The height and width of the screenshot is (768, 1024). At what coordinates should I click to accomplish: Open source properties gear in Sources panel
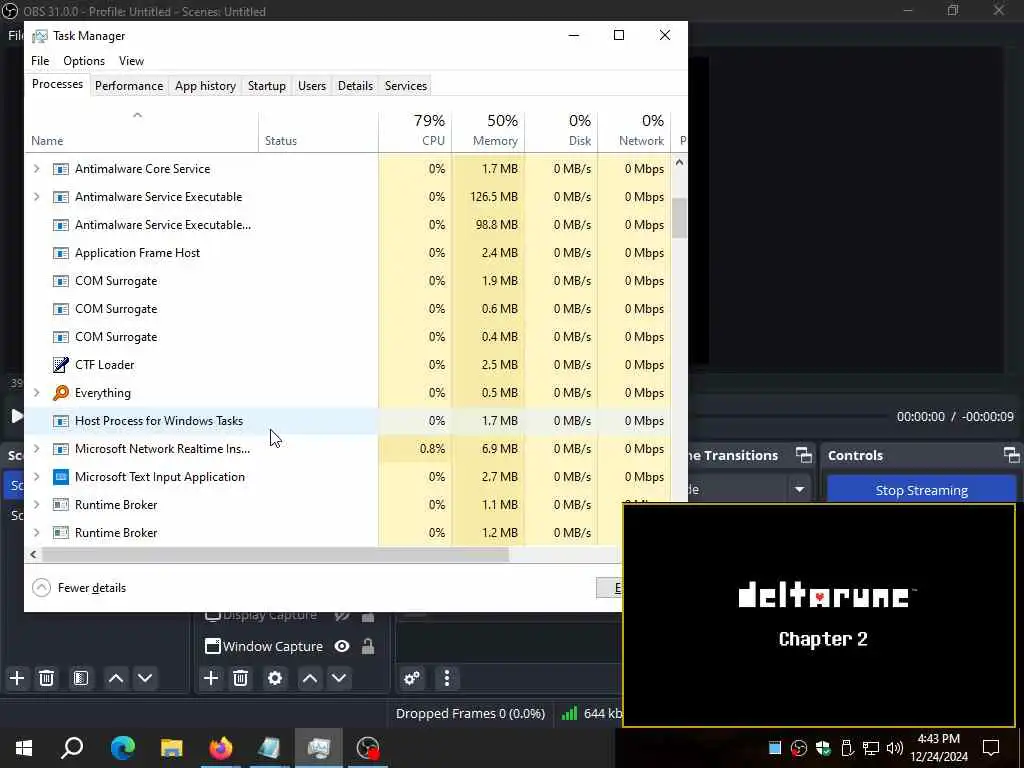[275, 679]
